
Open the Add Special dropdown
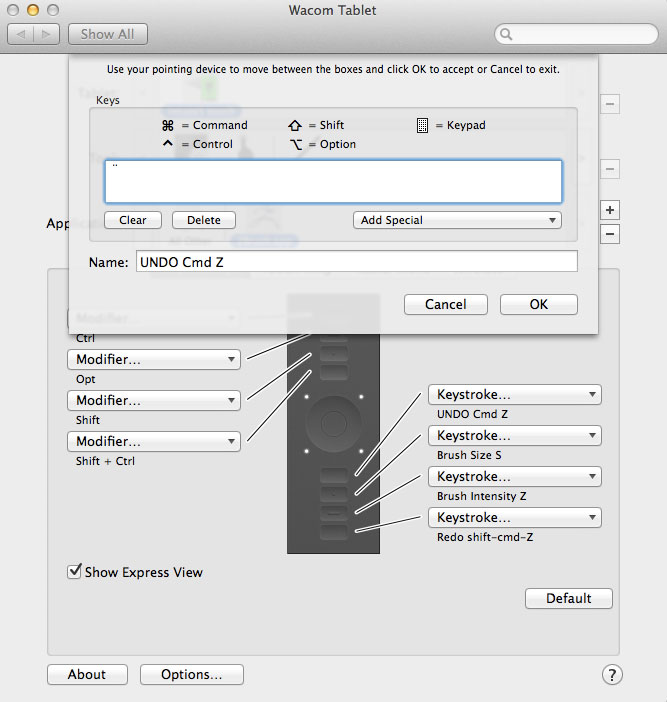tap(457, 220)
